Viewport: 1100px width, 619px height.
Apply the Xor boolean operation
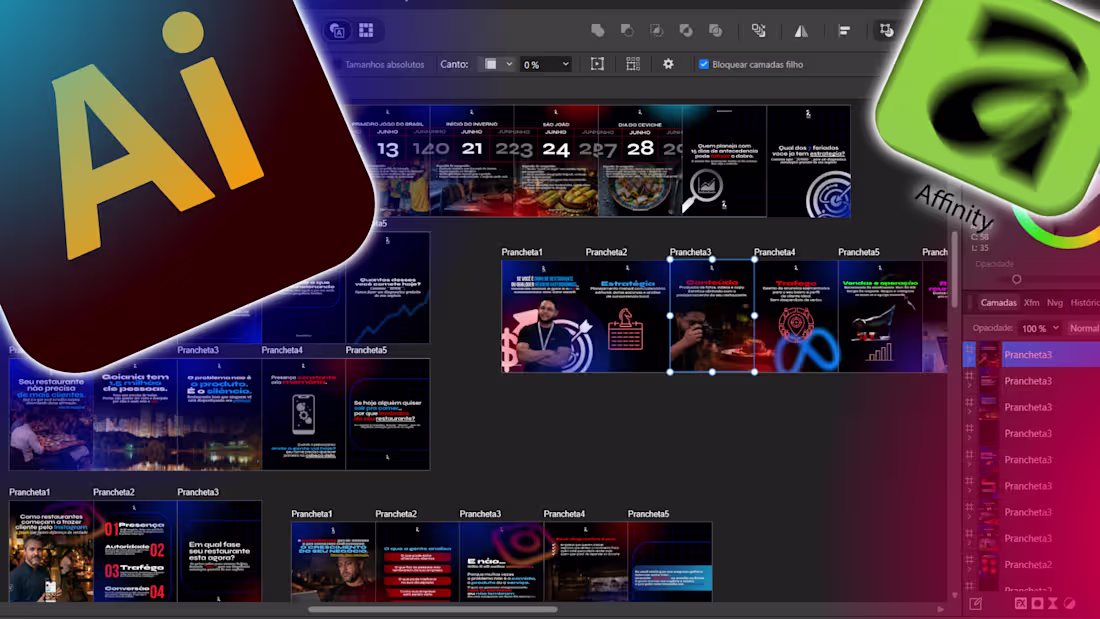click(x=686, y=30)
